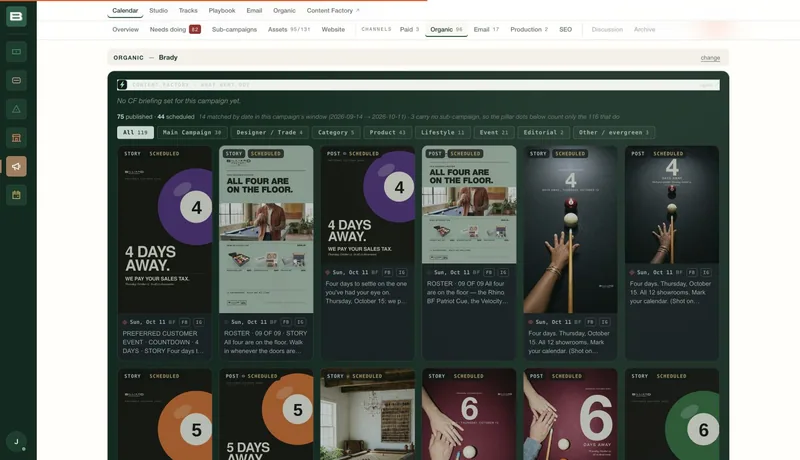Filter by Main Campaign 30
800x460 pixels.
point(192,133)
